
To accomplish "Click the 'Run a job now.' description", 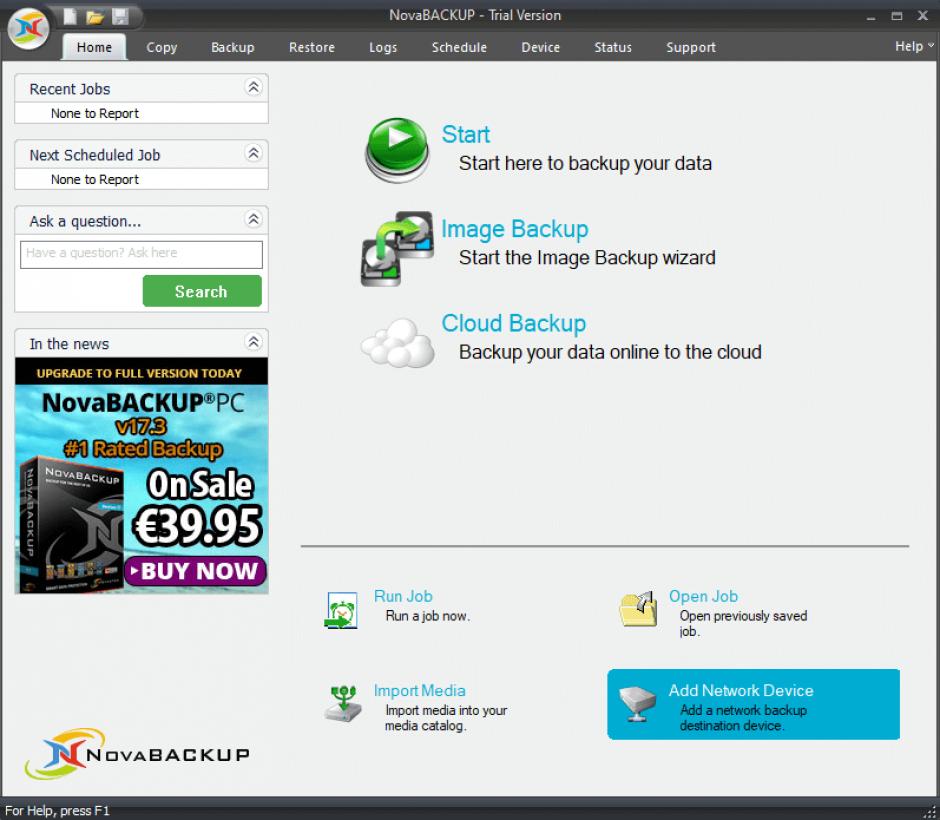I will tap(428, 616).
